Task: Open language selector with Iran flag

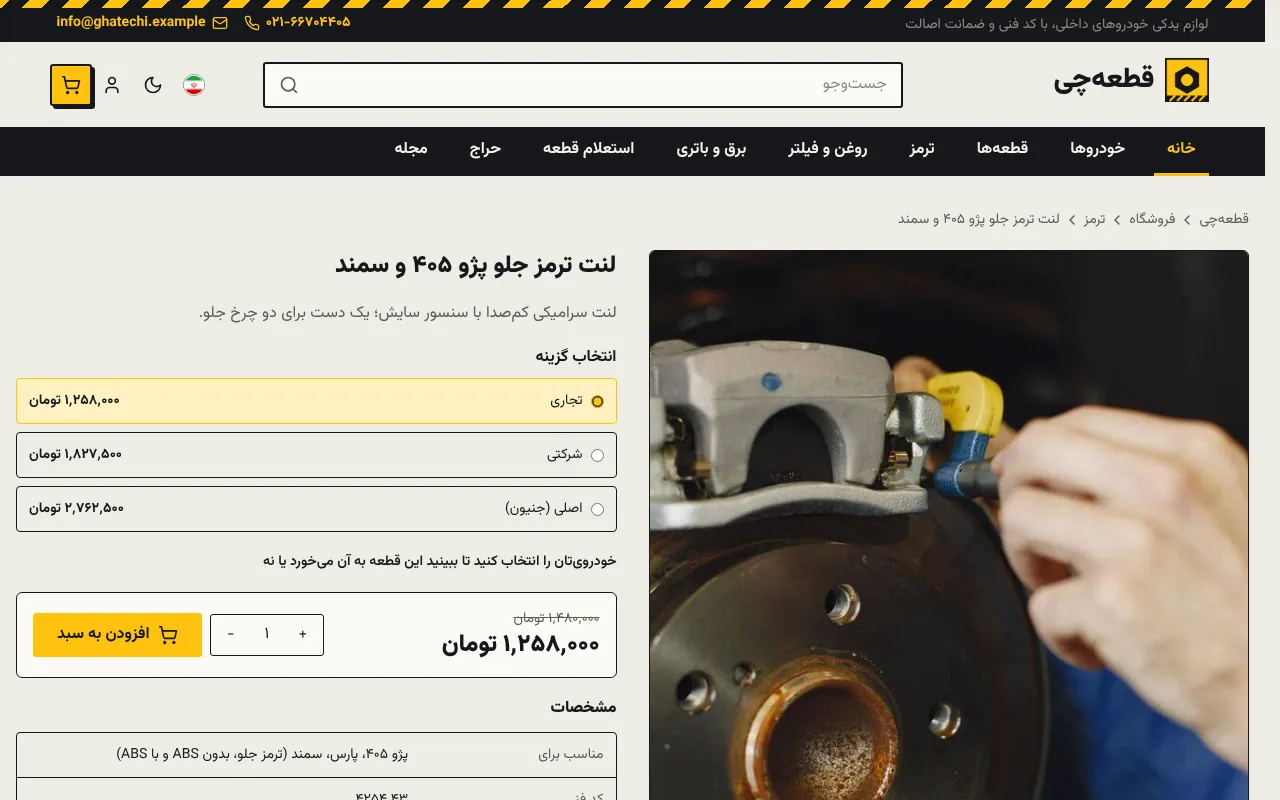Action: coord(194,85)
